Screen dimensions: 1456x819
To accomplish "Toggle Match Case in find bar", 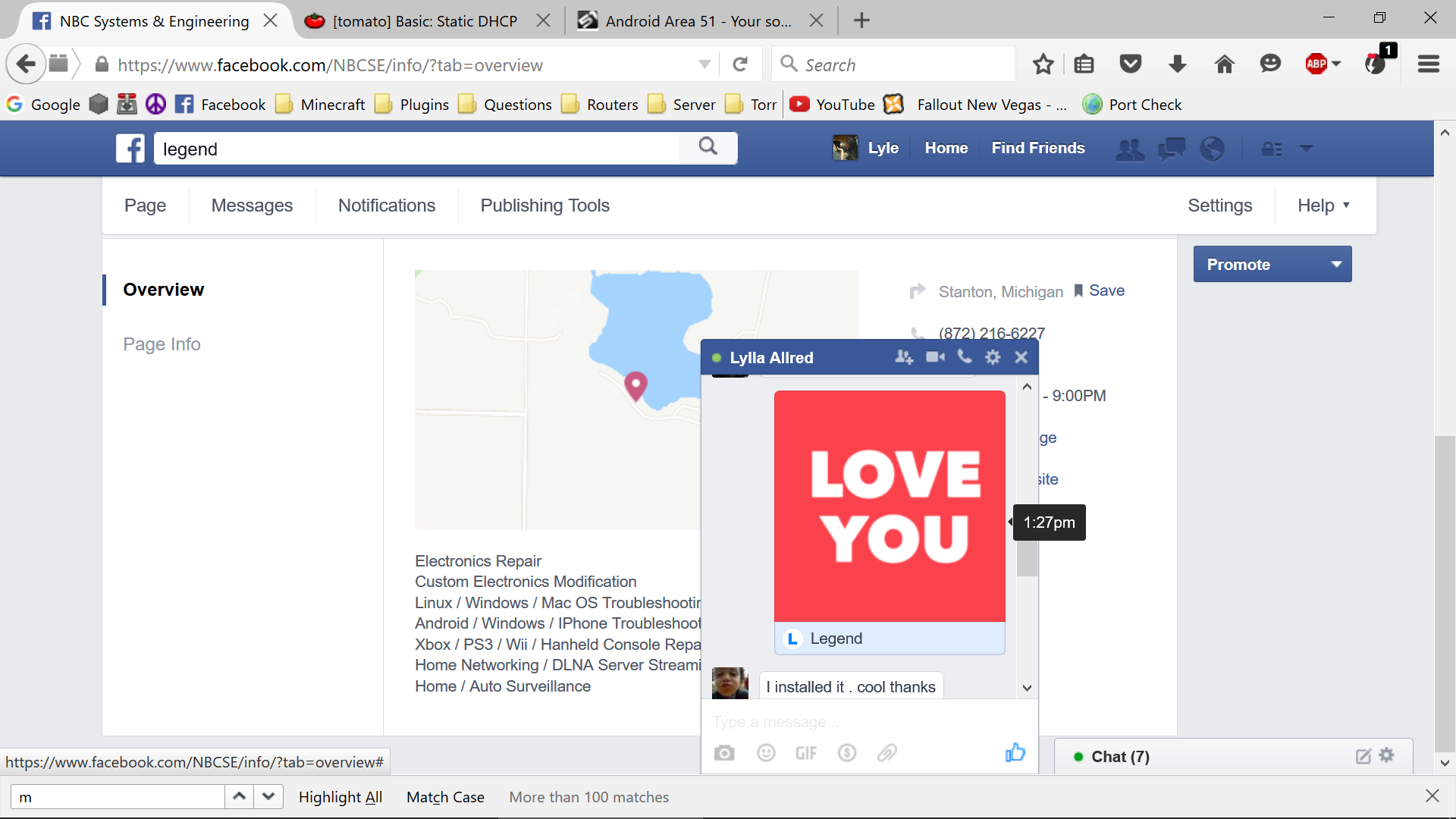I will 445,797.
